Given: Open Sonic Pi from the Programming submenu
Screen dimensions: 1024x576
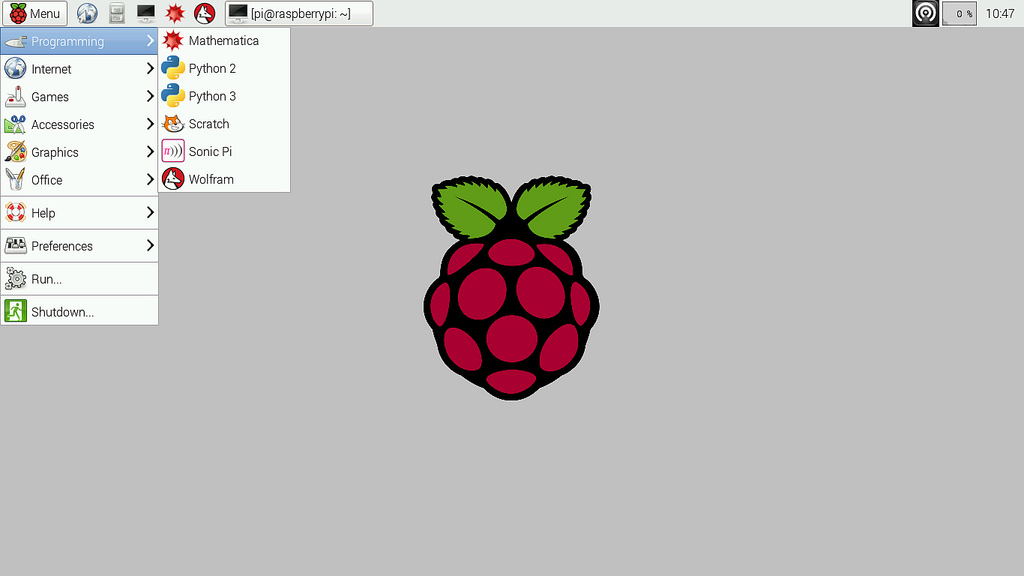Looking at the screenshot, I should (211, 150).
